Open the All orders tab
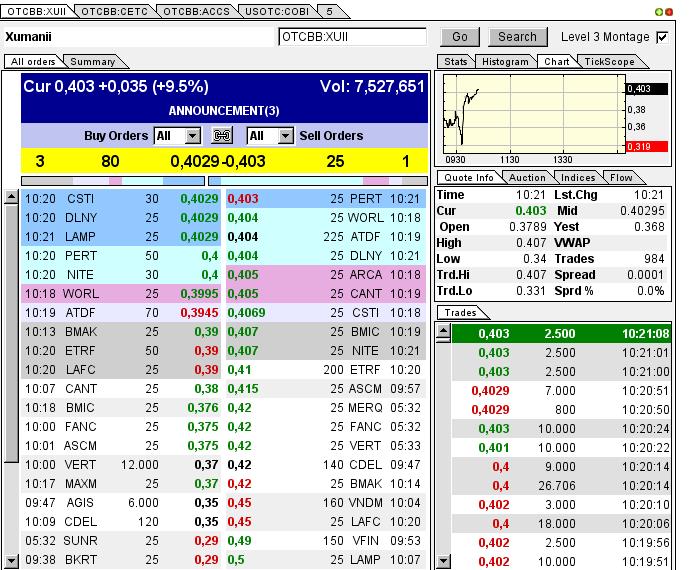The height and width of the screenshot is (570, 692). pyautogui.click(x=33, y=62)
